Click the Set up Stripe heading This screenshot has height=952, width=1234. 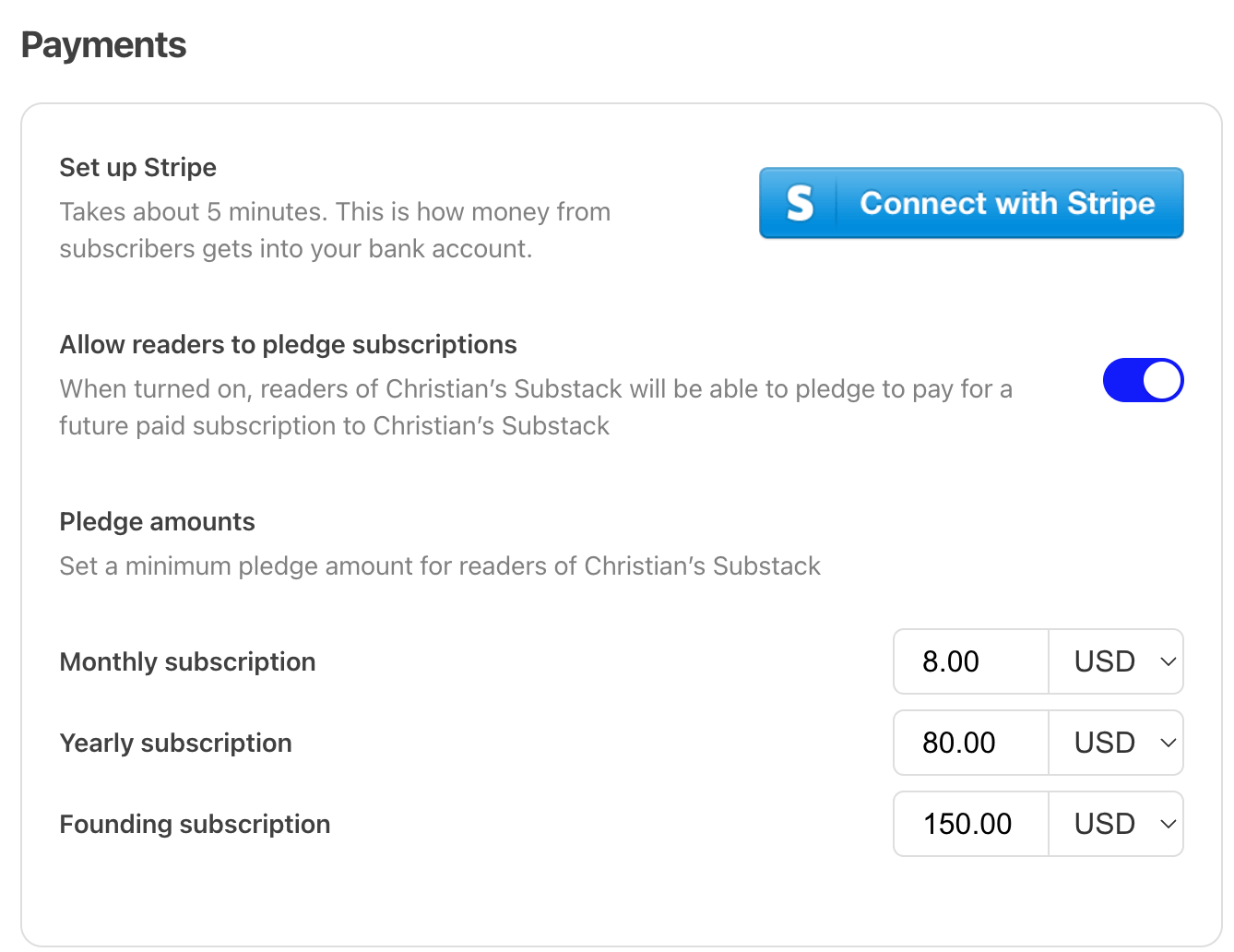tap(137, 167)
